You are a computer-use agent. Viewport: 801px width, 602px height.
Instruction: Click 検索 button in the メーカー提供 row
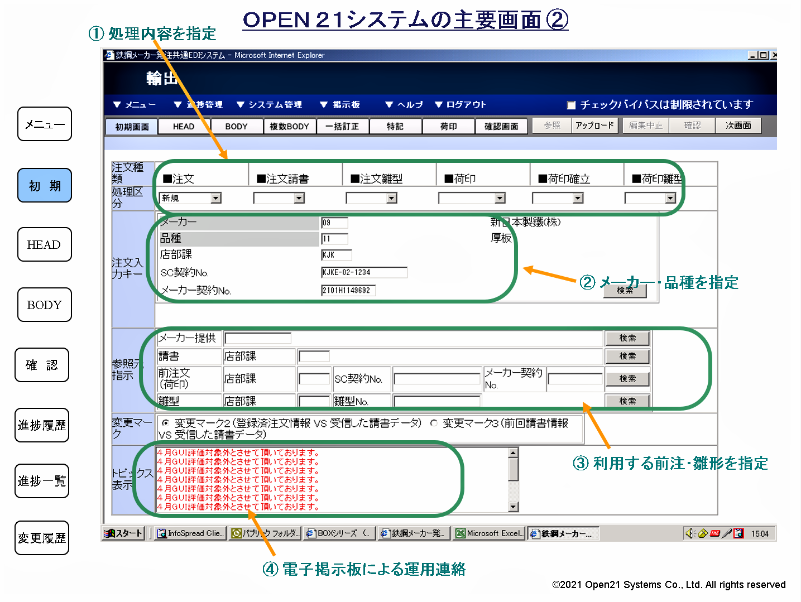tap(628, 338)
